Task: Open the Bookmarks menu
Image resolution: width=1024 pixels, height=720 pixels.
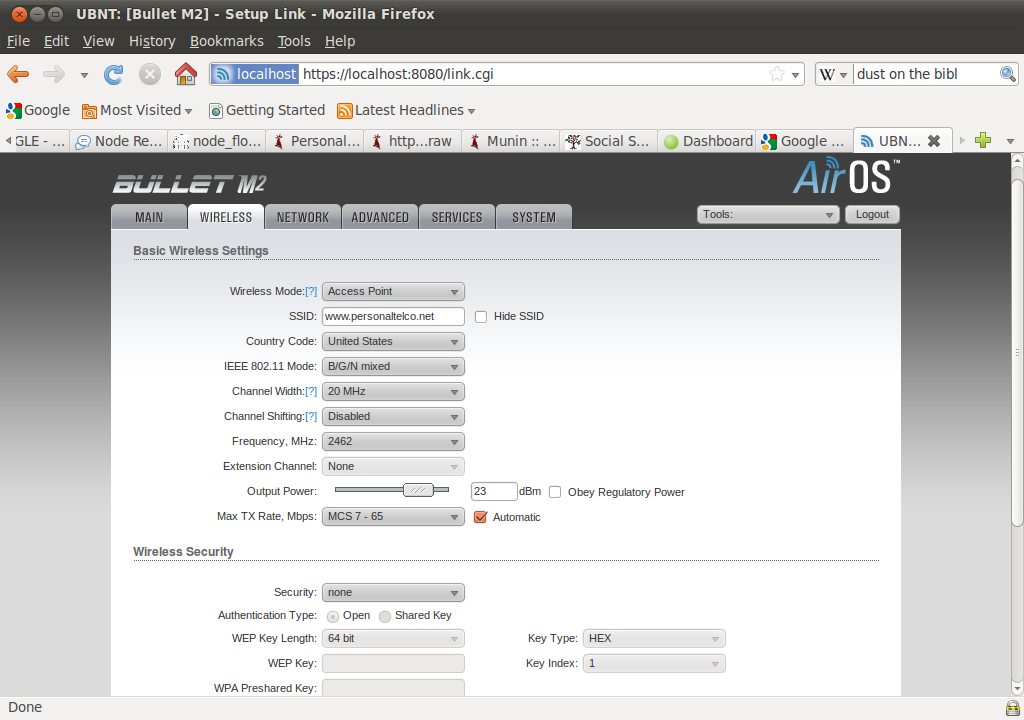Action: tap(227, 41)
